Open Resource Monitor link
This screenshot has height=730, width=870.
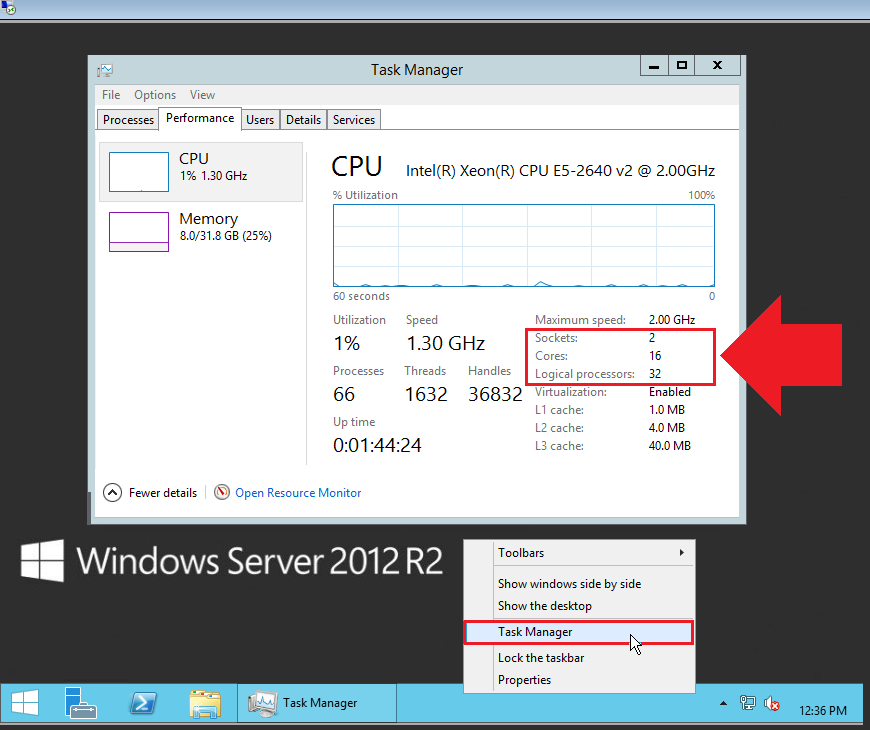coord(298,493)
